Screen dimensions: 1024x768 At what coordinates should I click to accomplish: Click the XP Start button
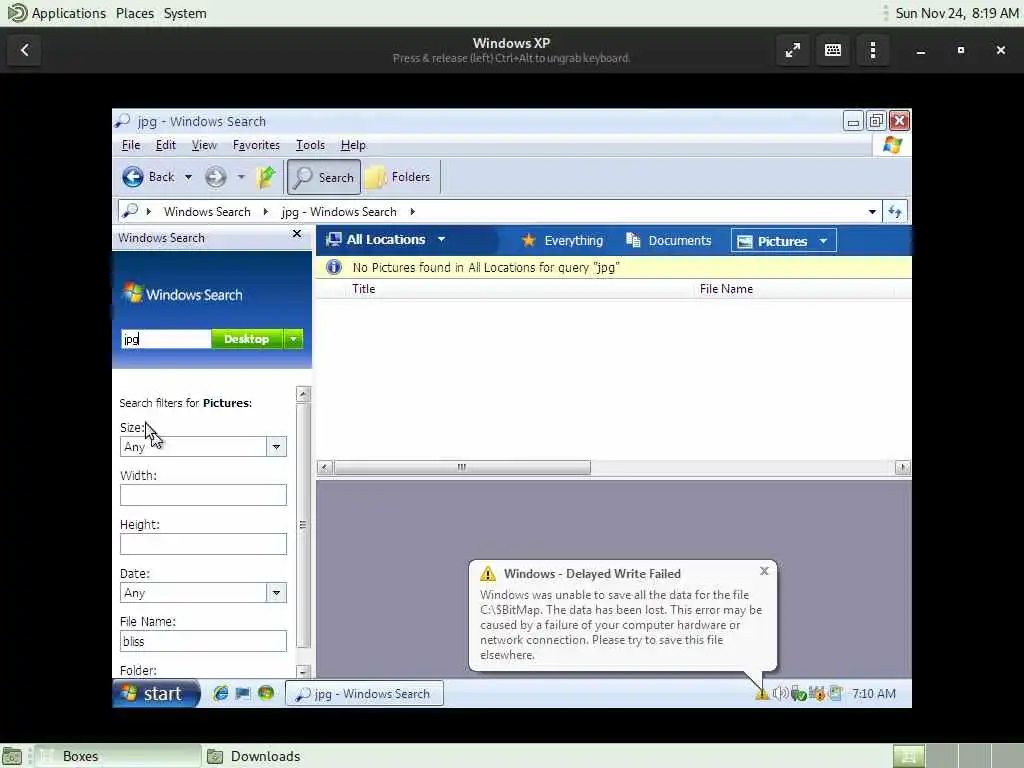[155, 694]
